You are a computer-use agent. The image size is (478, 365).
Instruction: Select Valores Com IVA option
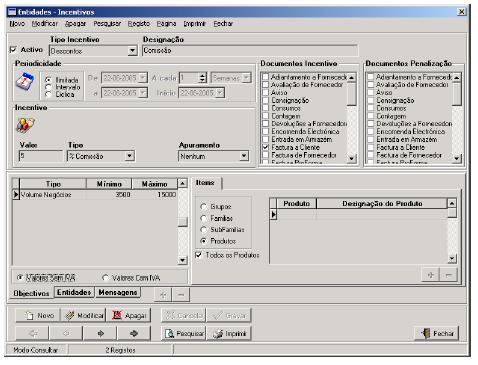point(105,277)
